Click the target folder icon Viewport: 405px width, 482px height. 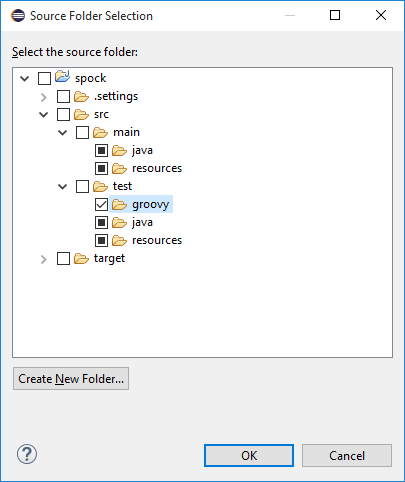coord(81,259)
